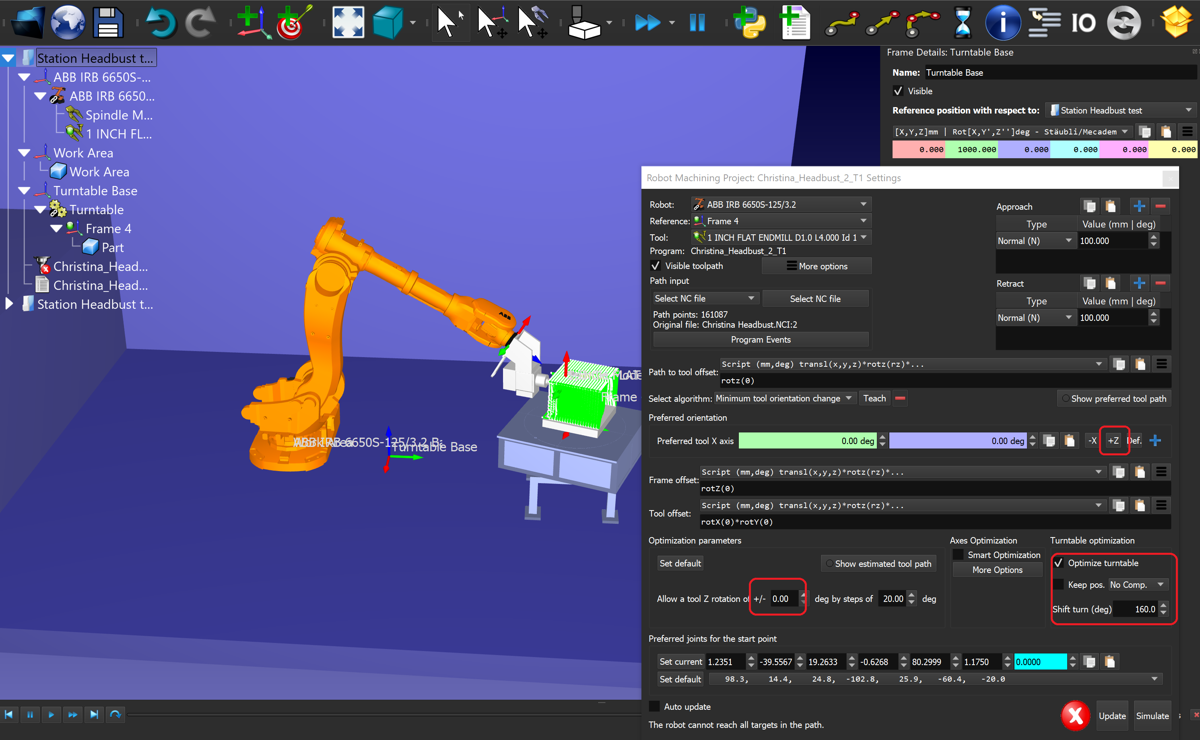The image size is (1200, 740).
Task: Click the cyan joint value field
Action: tap(1040, 662)
